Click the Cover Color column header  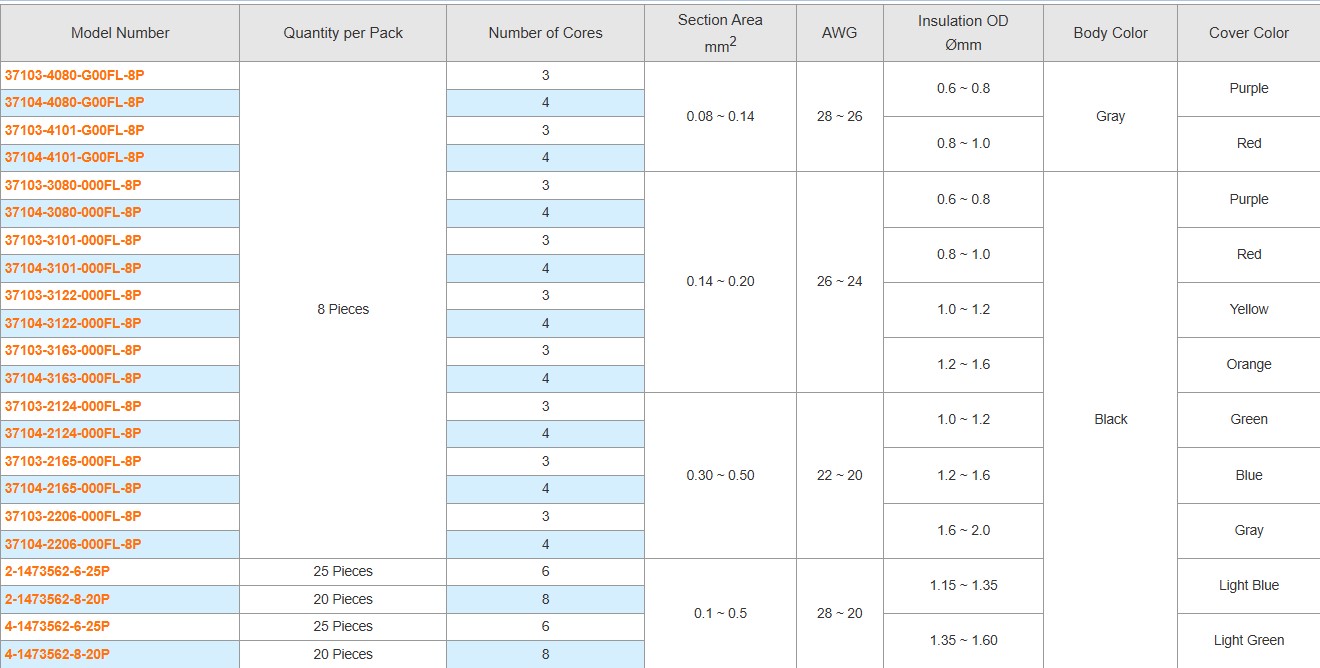click(x=1249, y=33)
